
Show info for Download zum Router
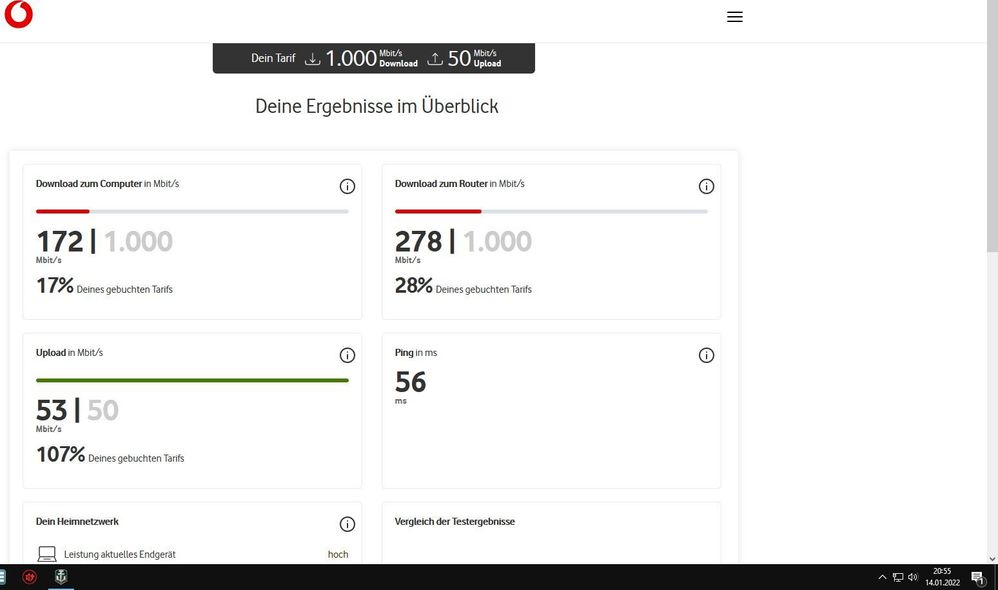tap(706, 186)
